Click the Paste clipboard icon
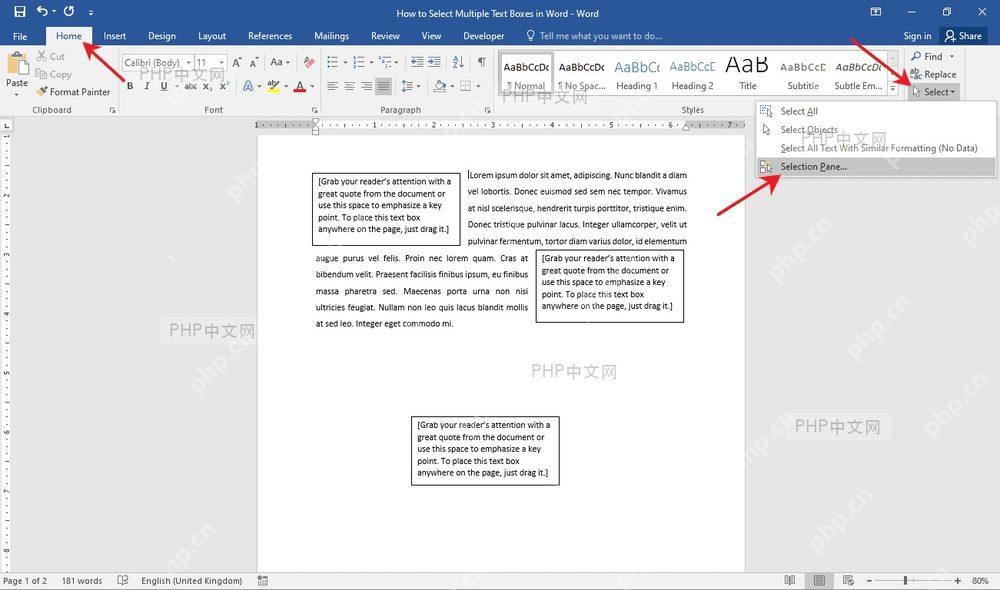The image size is (1000, 590). click(17, 64)
